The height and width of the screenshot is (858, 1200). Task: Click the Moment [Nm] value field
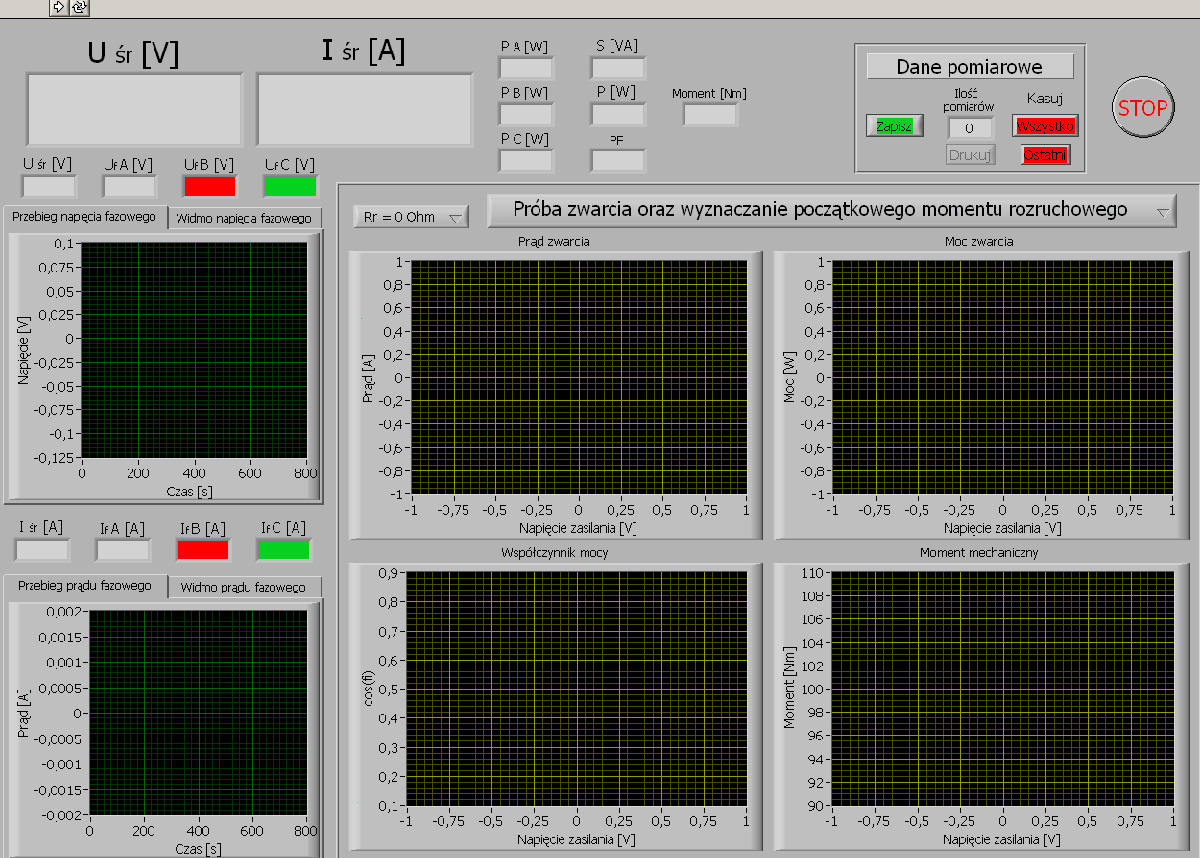[x=710, y=114]
